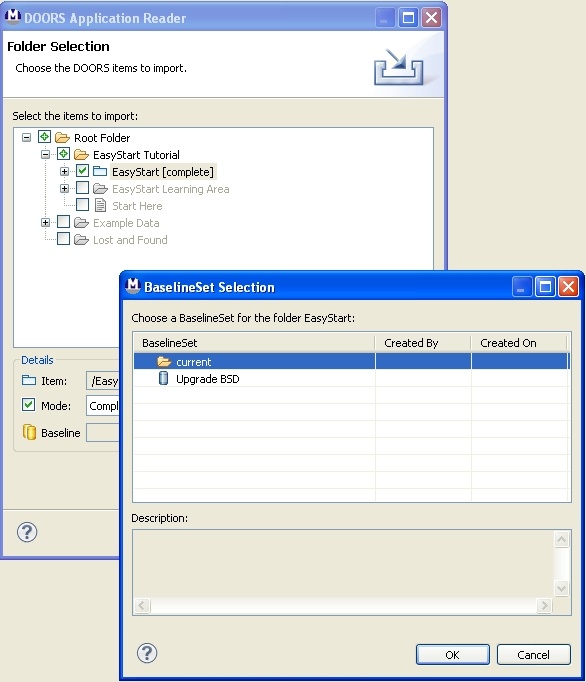Click the yellow Baseline cylinder icon in Details

click(29, 432)
